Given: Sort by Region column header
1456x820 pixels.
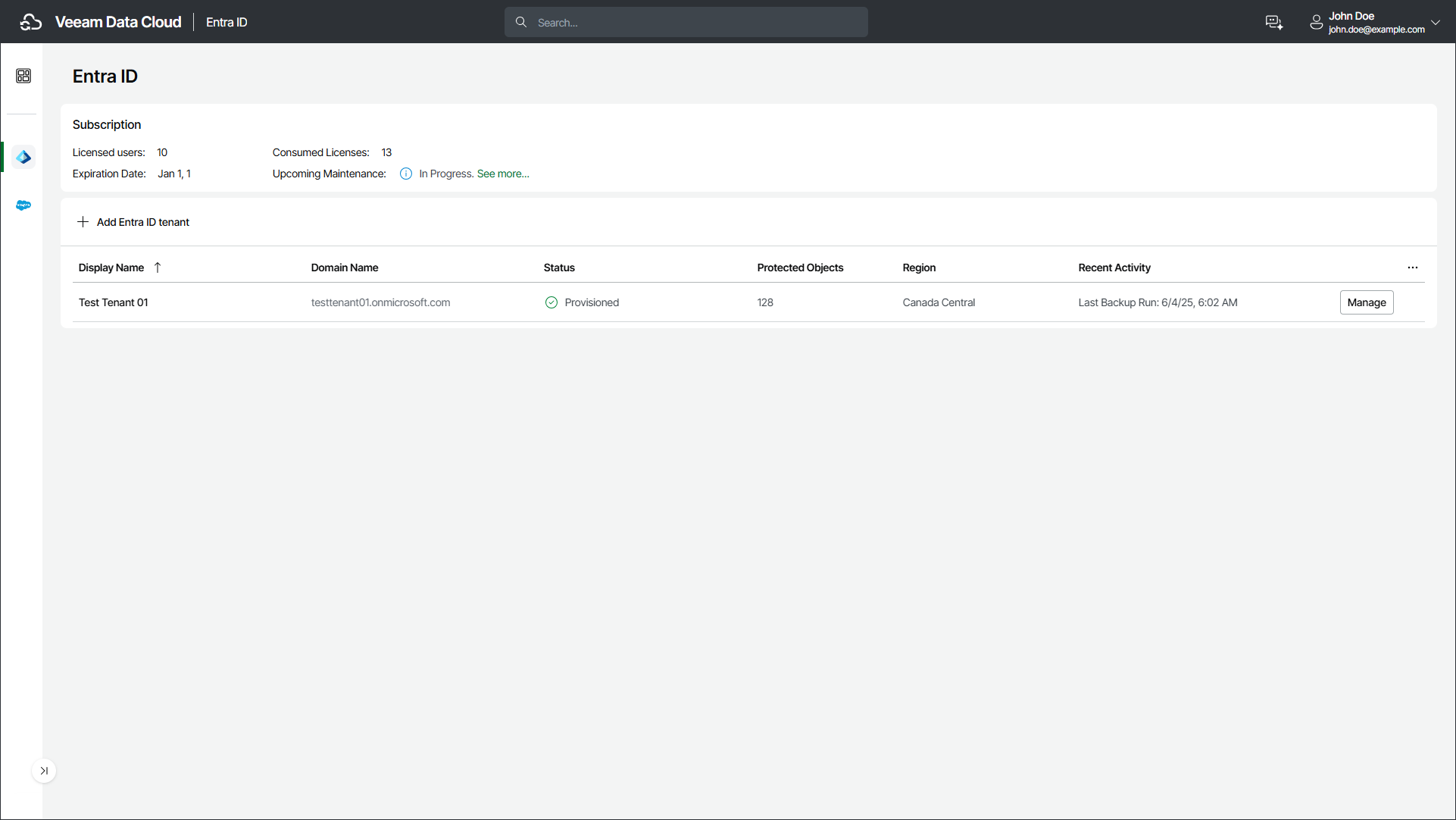Looking at the screenshot, I should click(919, 268).
